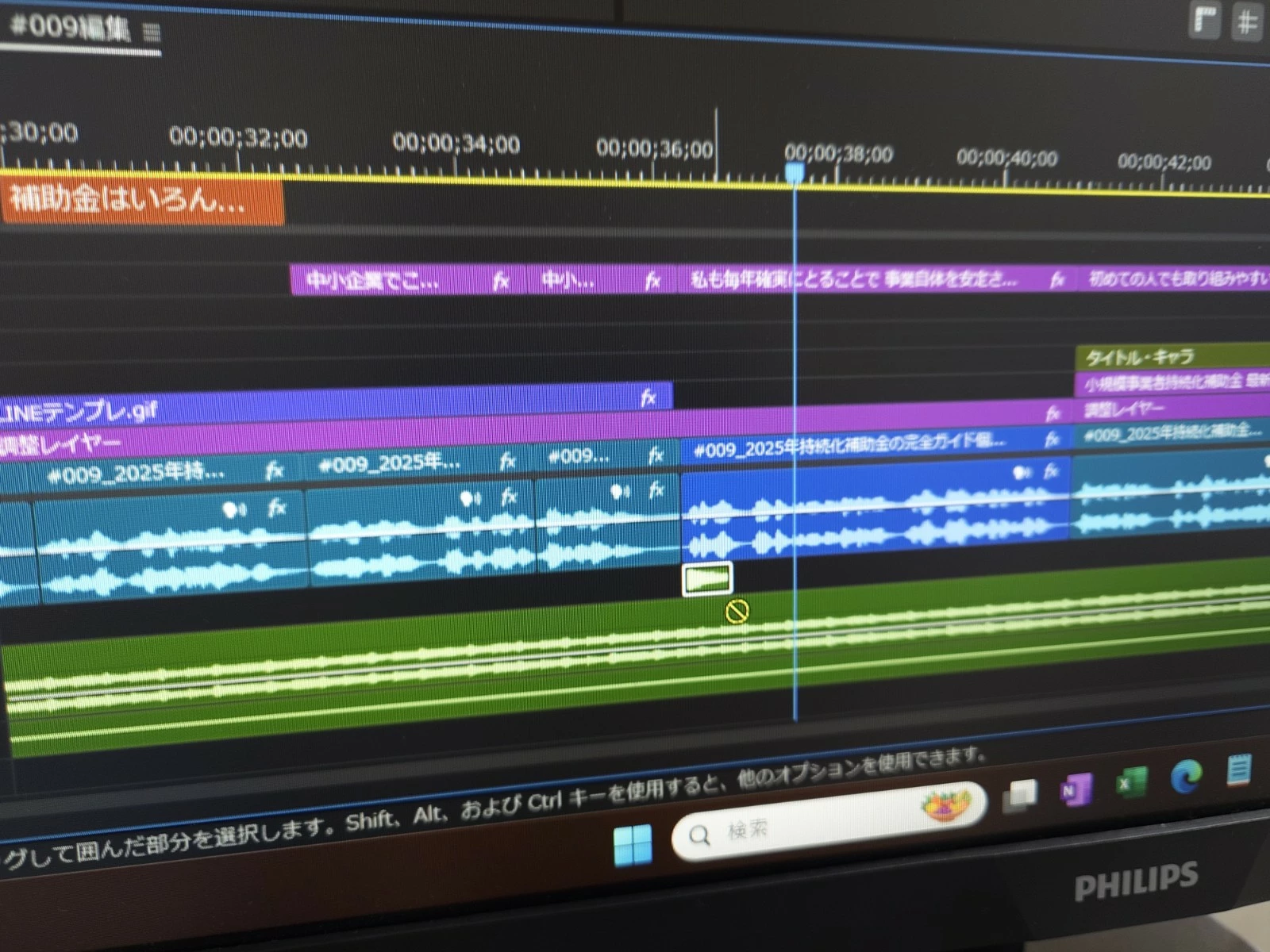Select the LINEテンプレ.gif clip
The height and width of the screenshot is (952, 1270).
pyautogui.click(x=336, y=404)
